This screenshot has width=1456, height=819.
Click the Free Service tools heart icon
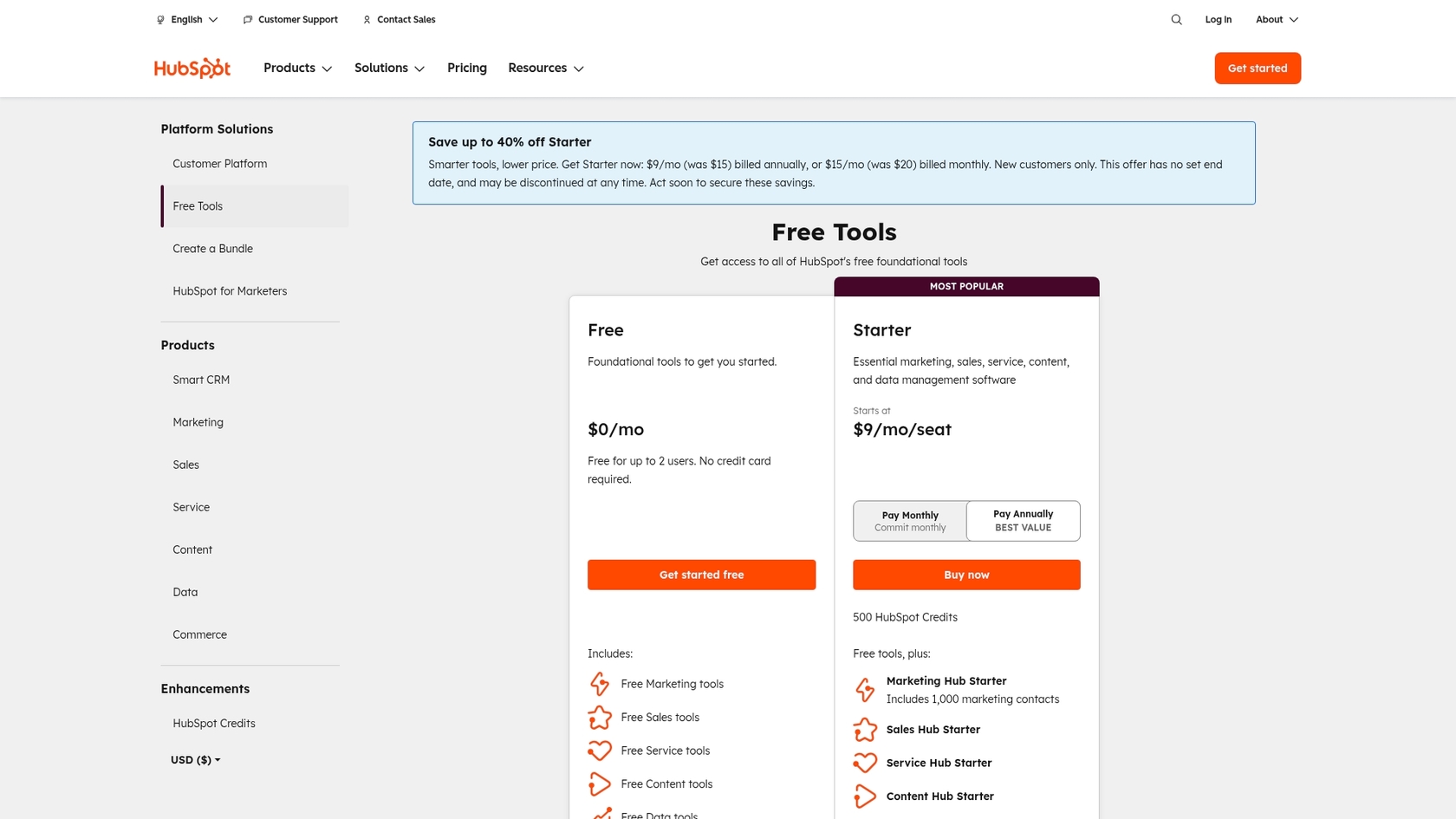point(600,751)
